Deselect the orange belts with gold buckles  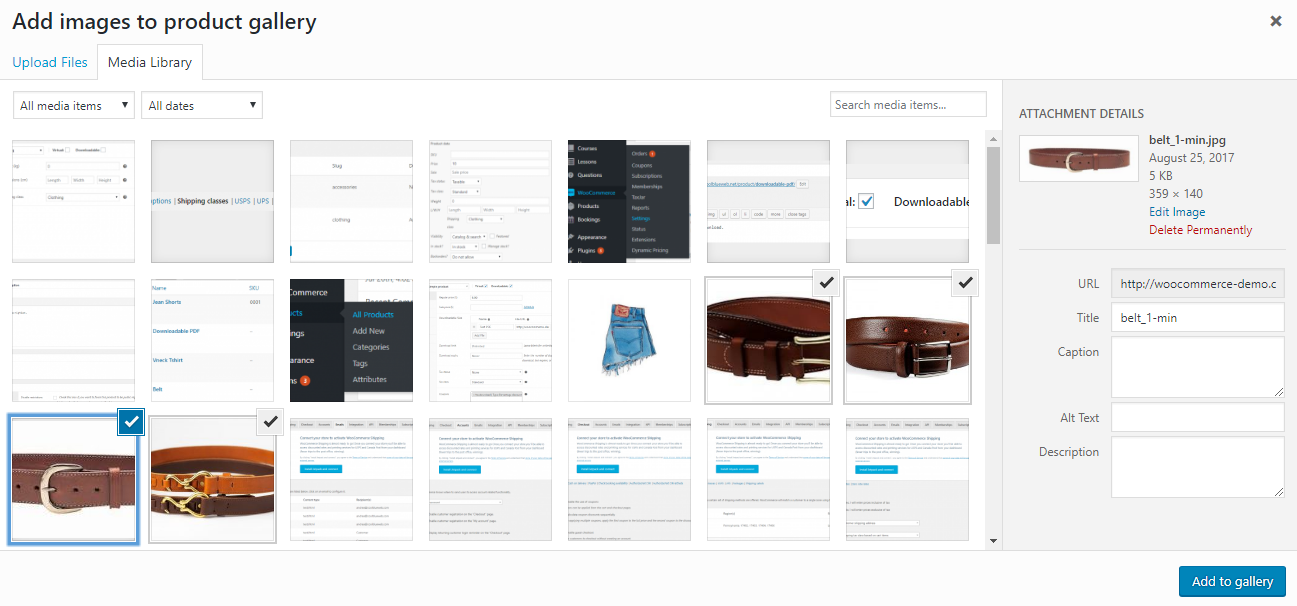point(270,422)
